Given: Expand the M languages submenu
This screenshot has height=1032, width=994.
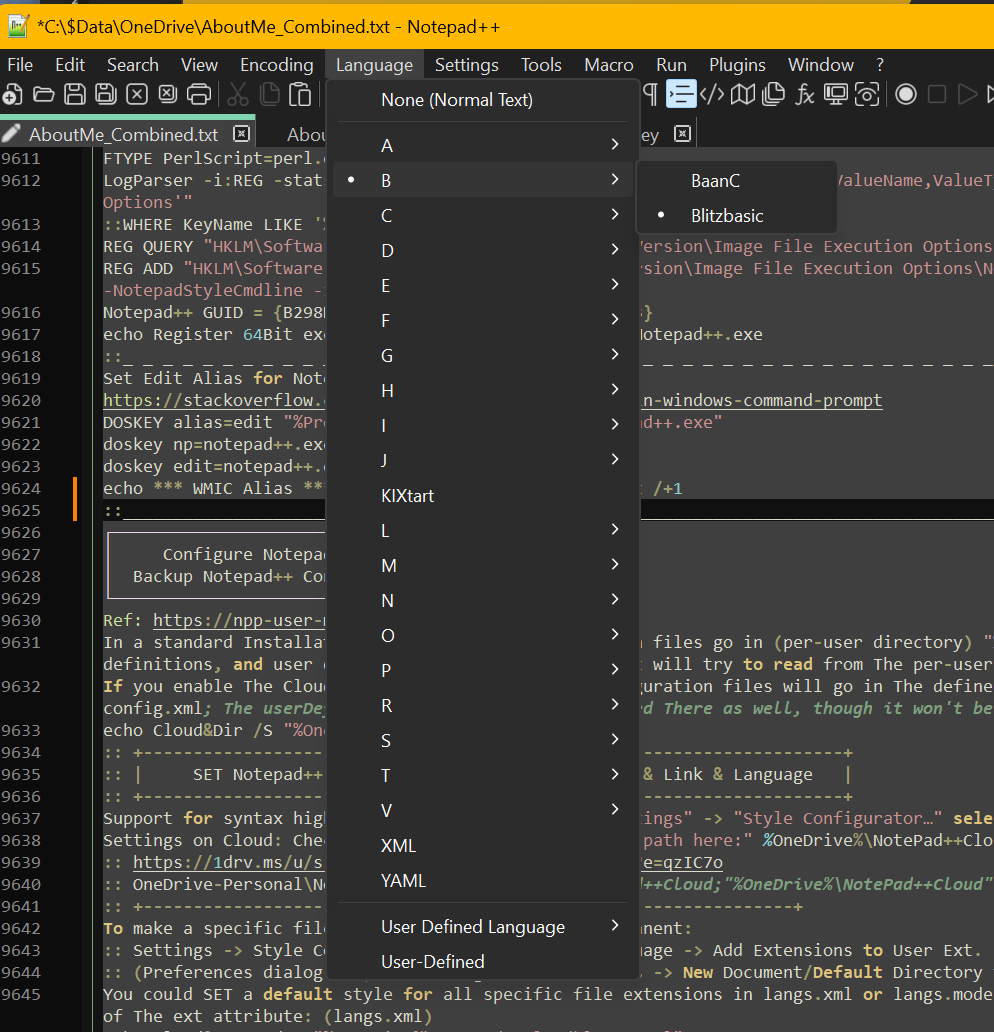Looking at the screenshot, I should pyautogui.click(x=483, y=565).
